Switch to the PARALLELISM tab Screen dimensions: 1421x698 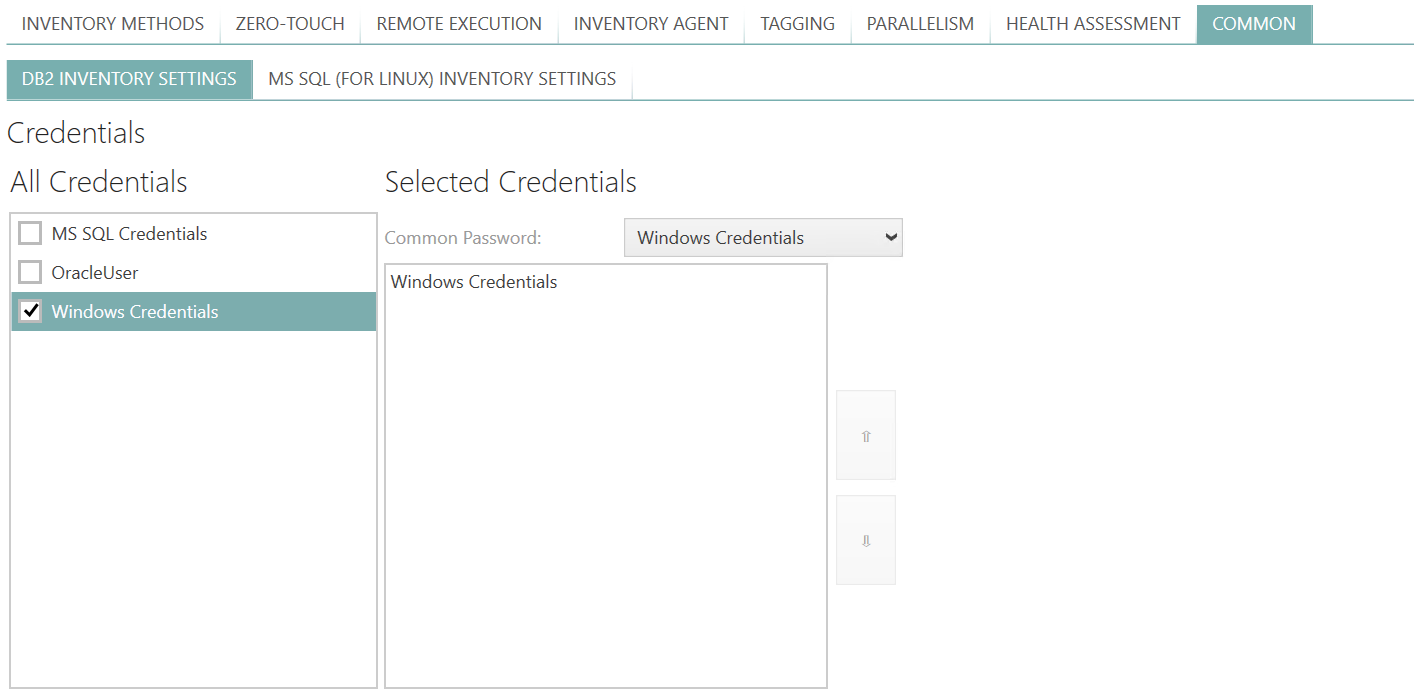click(x=919, y=23)
